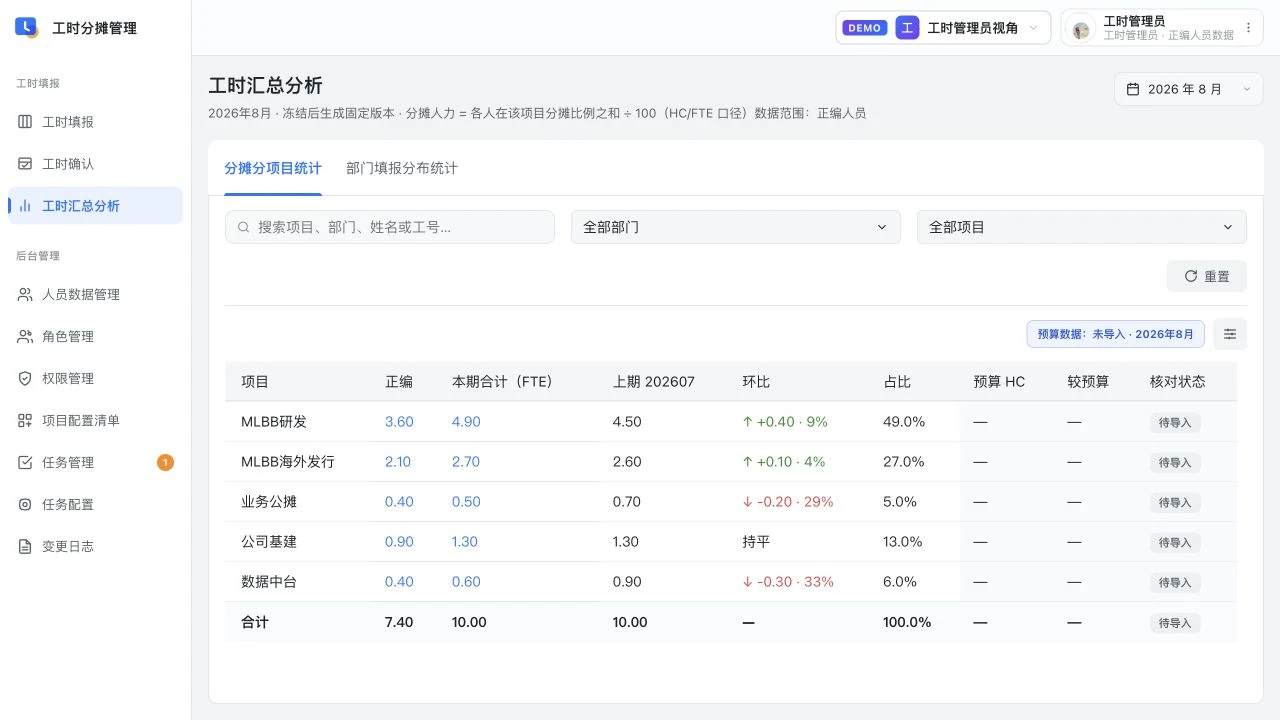Expand the 全部部门 dropdown

(736, 227)
